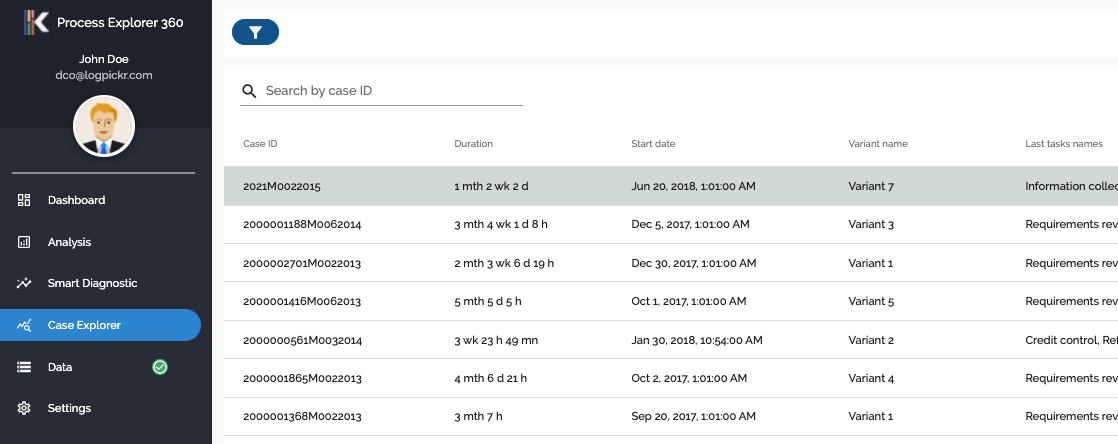
Task: Sort by the Case ID column header
Action: coord(260,144)
